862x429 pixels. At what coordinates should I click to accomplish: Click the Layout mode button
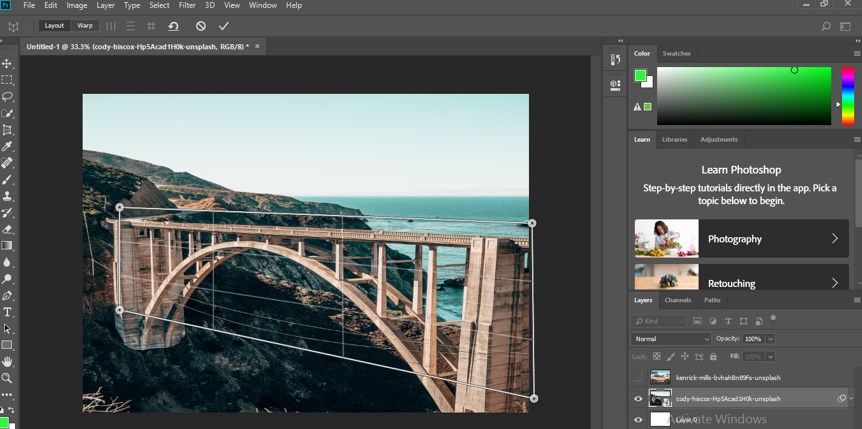(54, 26)
